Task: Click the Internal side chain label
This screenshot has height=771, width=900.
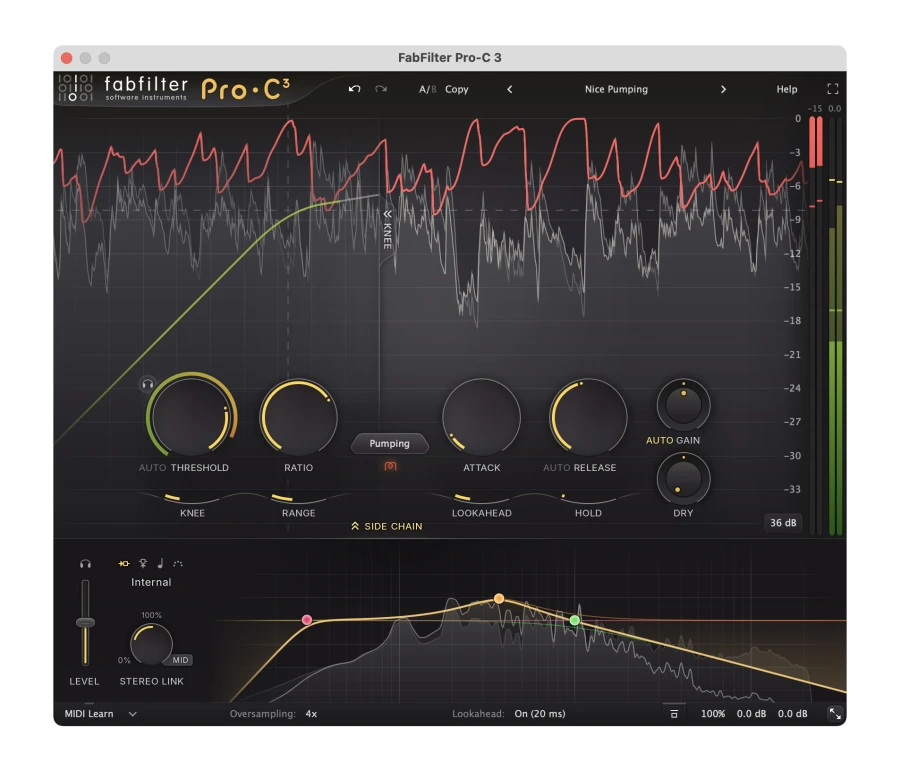Action: pyautogui.click(x=151, y=582)
